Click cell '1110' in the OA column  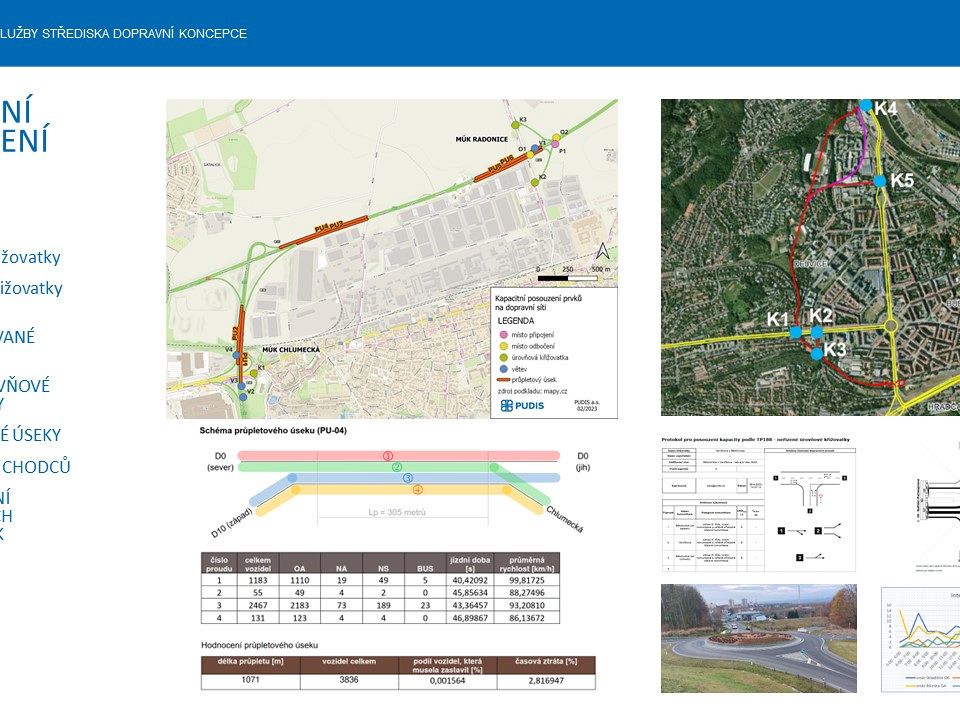click(x=299, y=580)
